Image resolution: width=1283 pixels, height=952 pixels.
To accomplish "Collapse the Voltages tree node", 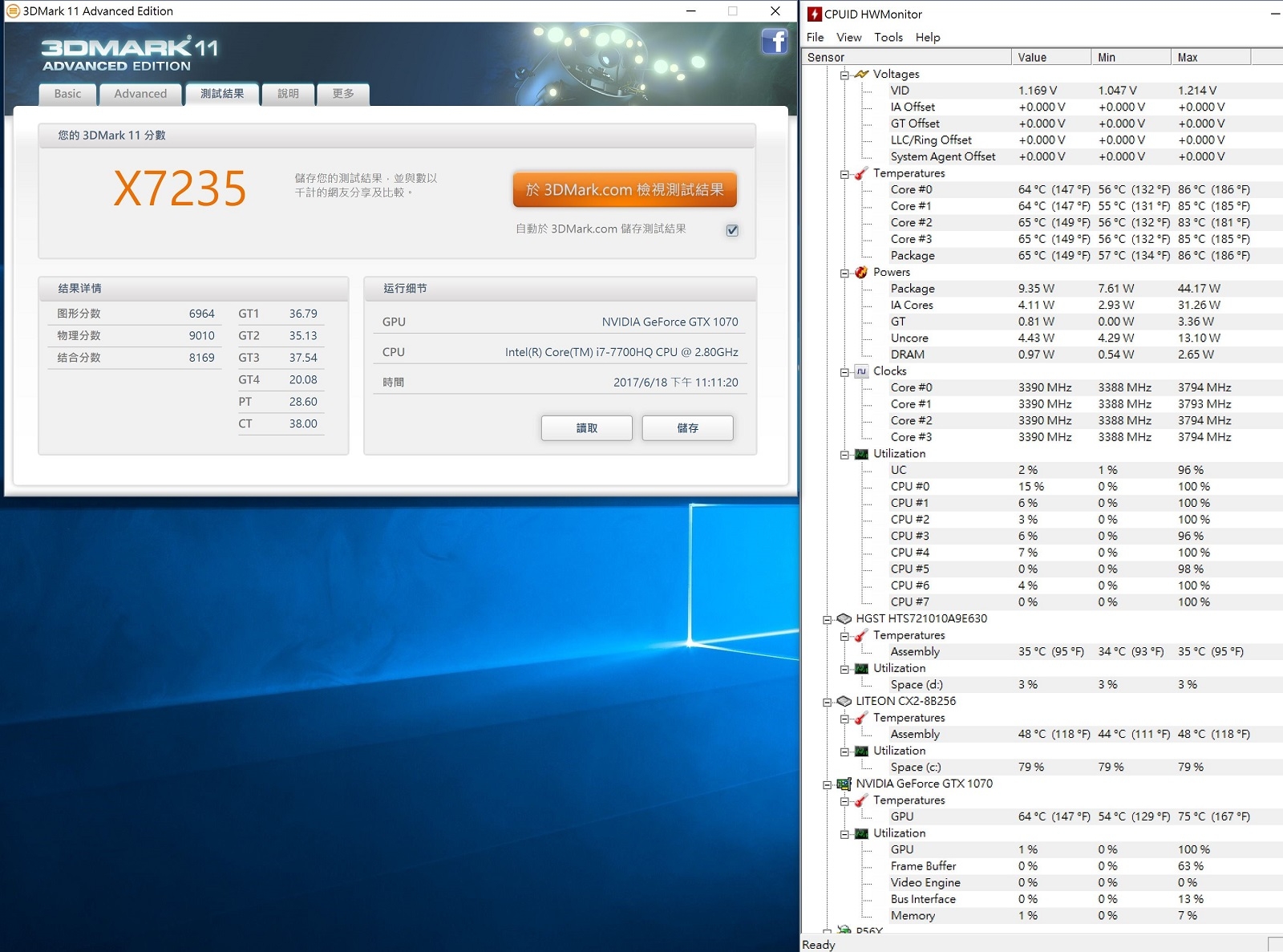I will [x=844, y=75].
